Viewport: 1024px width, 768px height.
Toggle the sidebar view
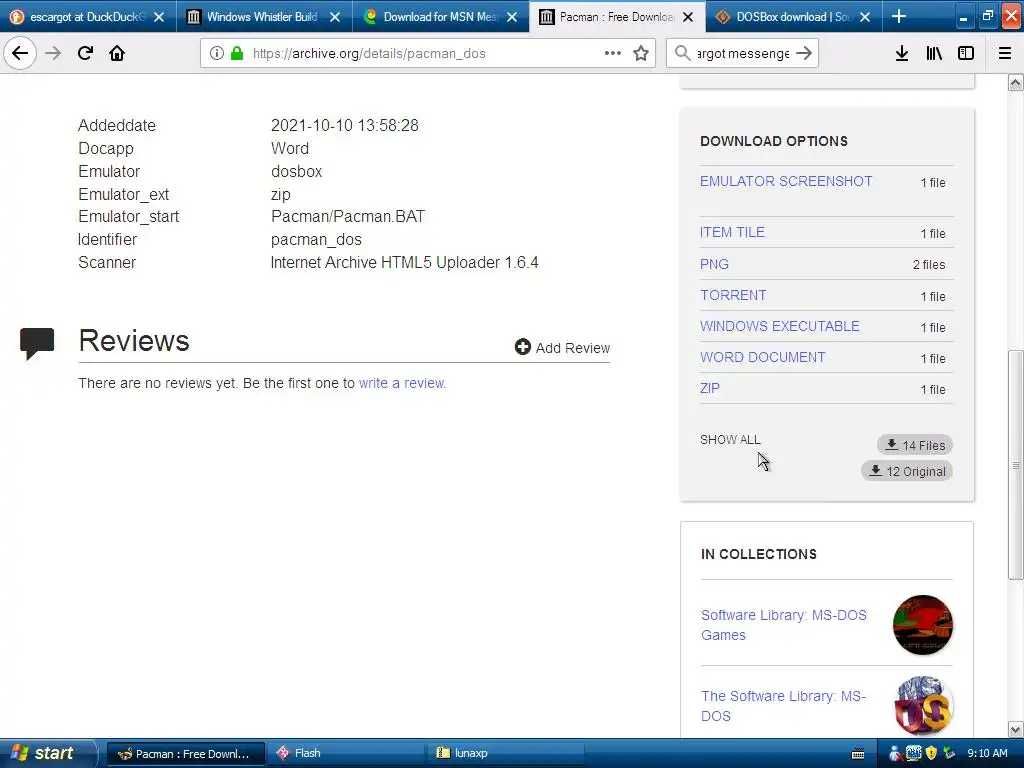tap(966, 53)
